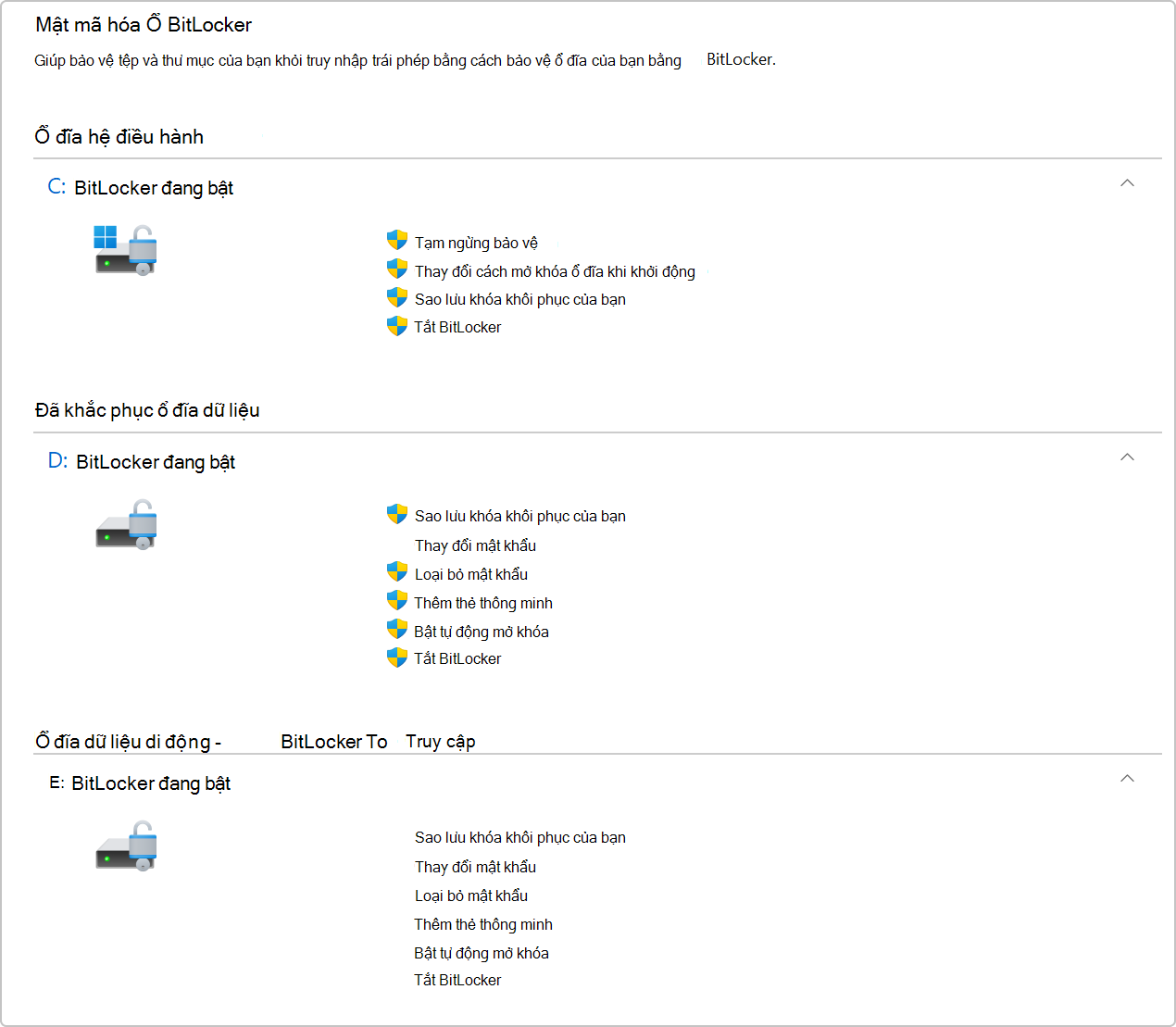Click shield icon next to Bật tự động mở khóa for D:
Viewport: 1176px width, 1027px height.
pos(397,630)
